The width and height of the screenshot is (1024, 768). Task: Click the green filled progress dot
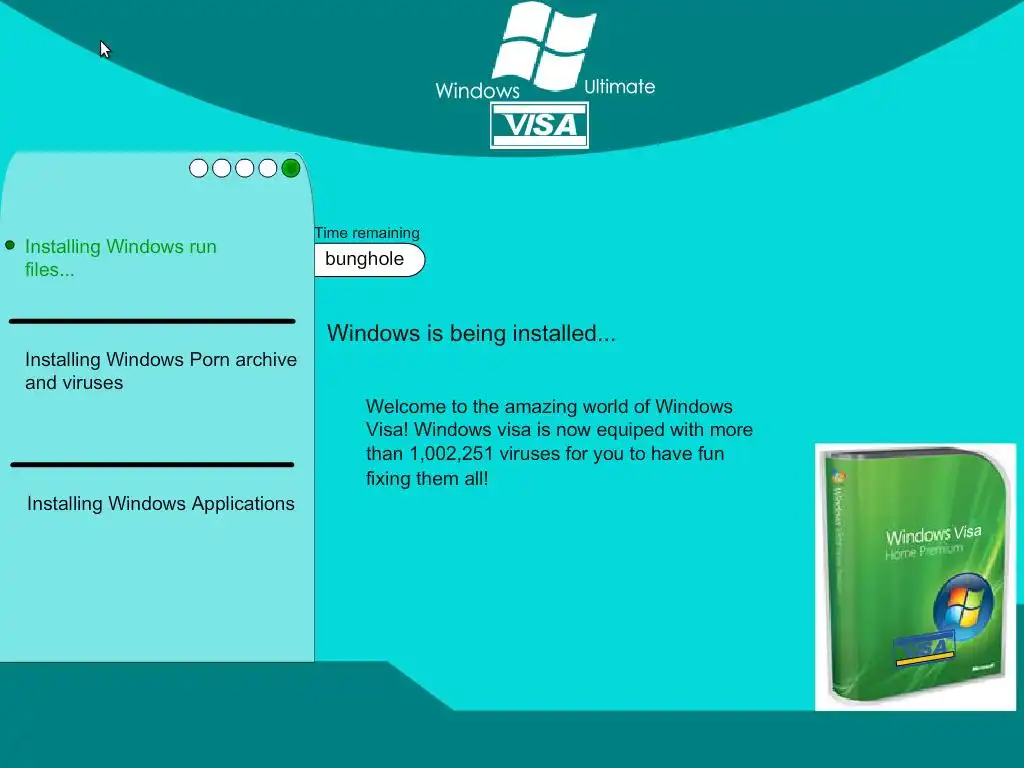pos(291,168)
